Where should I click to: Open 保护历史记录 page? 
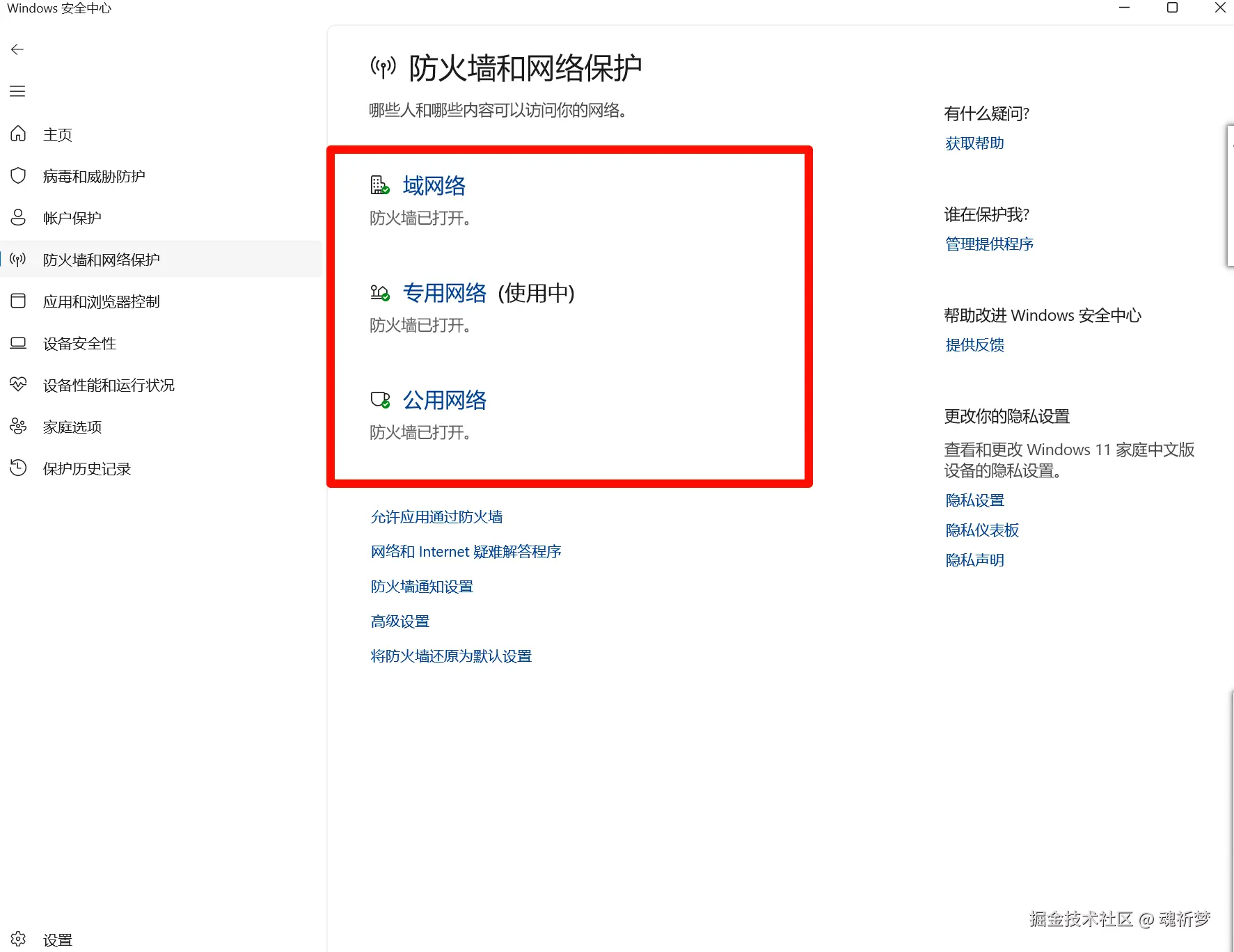[87, 468]
